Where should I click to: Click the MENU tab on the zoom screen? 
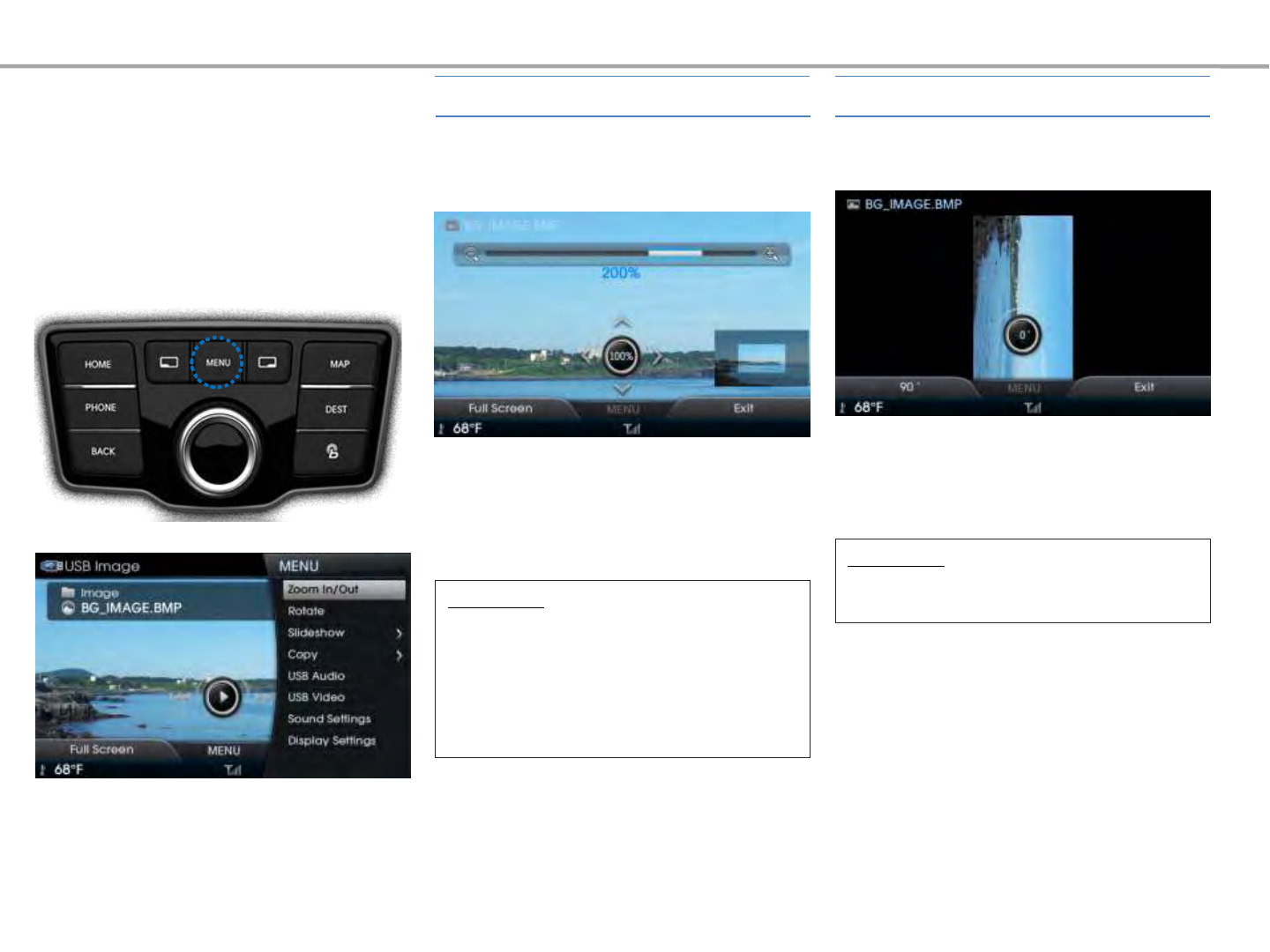tap(623, 410)
